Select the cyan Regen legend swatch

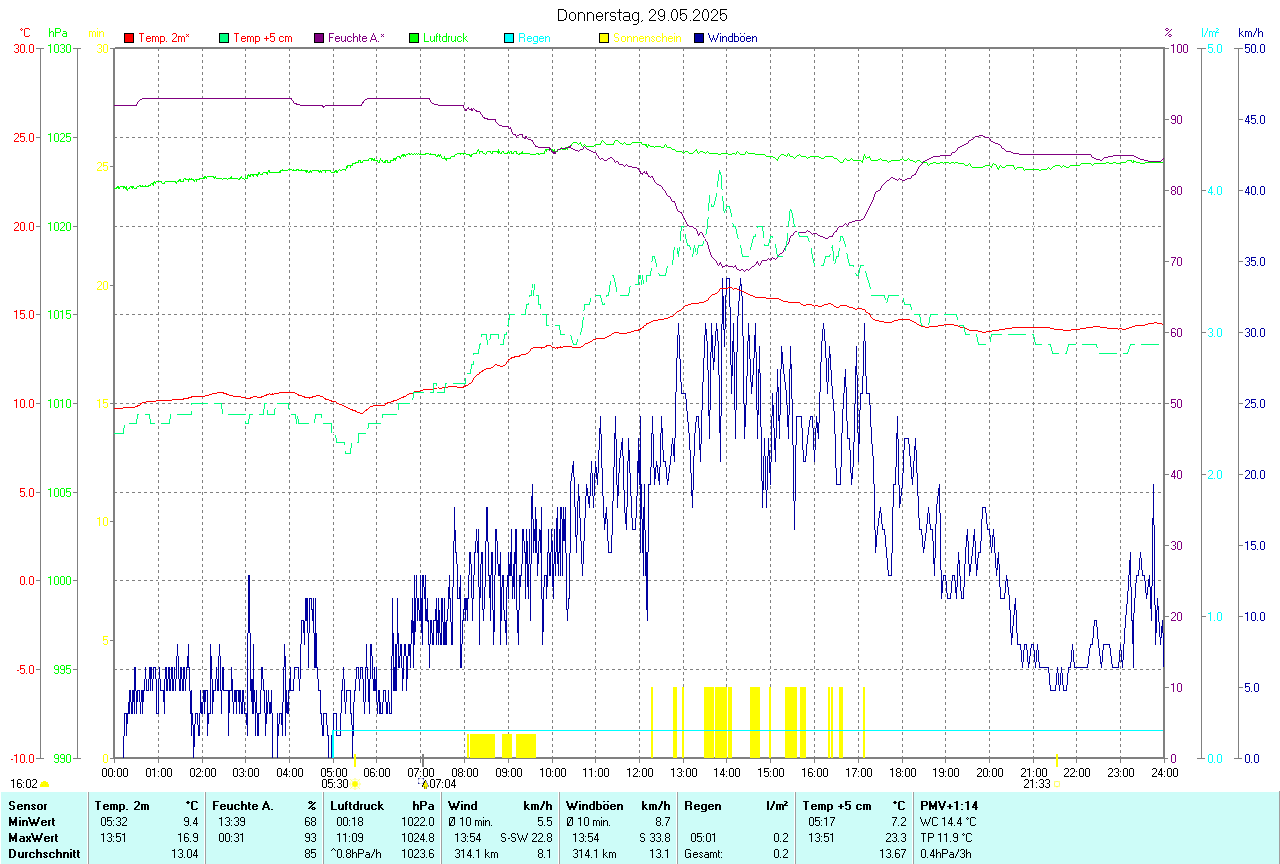(x=509, y=38)
